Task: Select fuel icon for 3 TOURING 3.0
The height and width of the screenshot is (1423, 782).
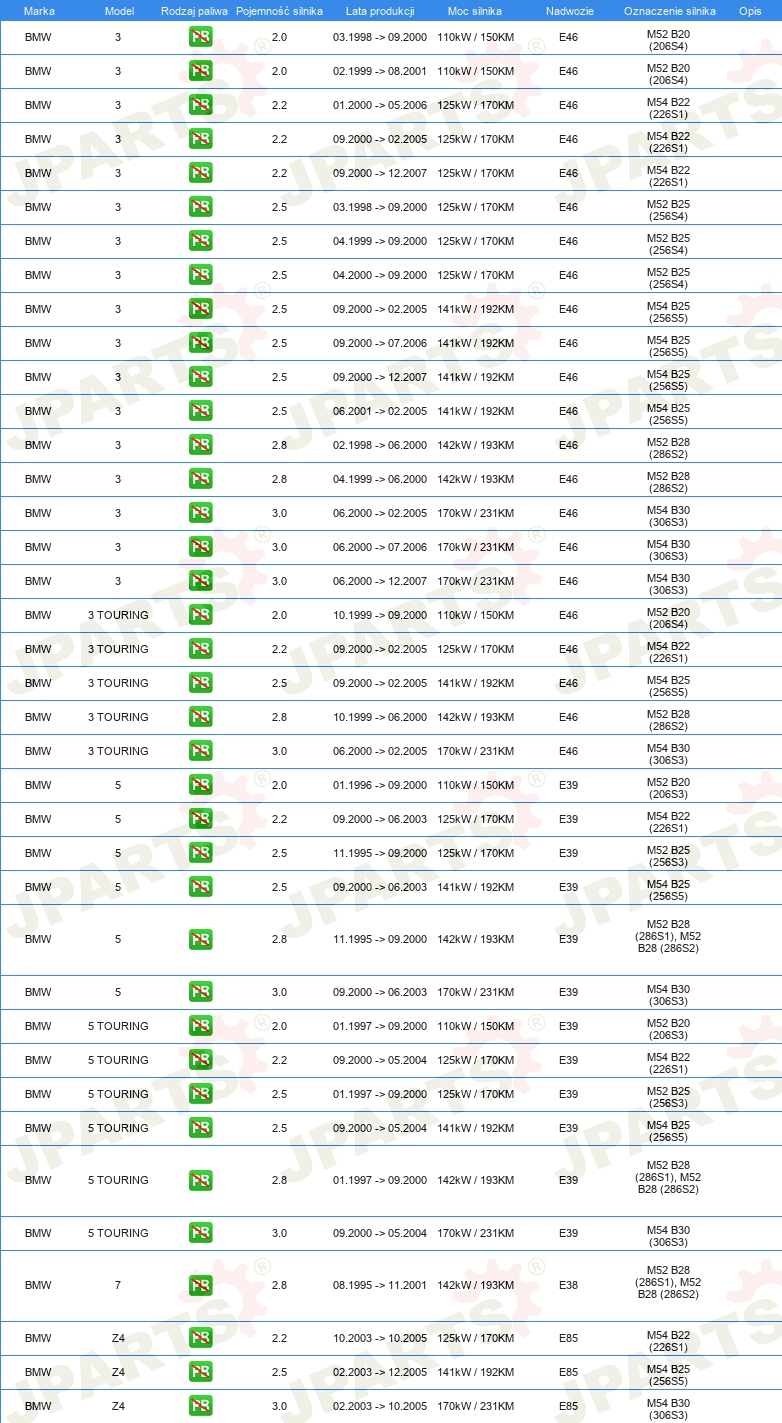Action: point(200,751)
